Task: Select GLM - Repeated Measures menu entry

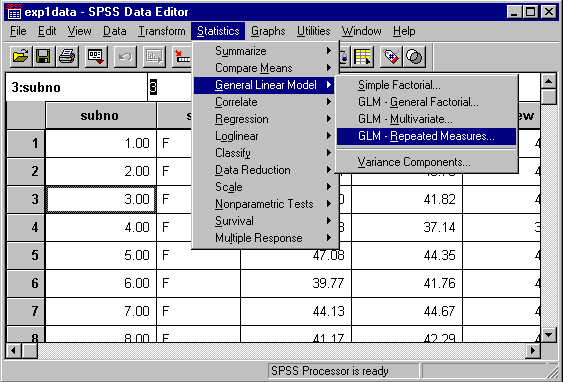Action: pos(426,136)
